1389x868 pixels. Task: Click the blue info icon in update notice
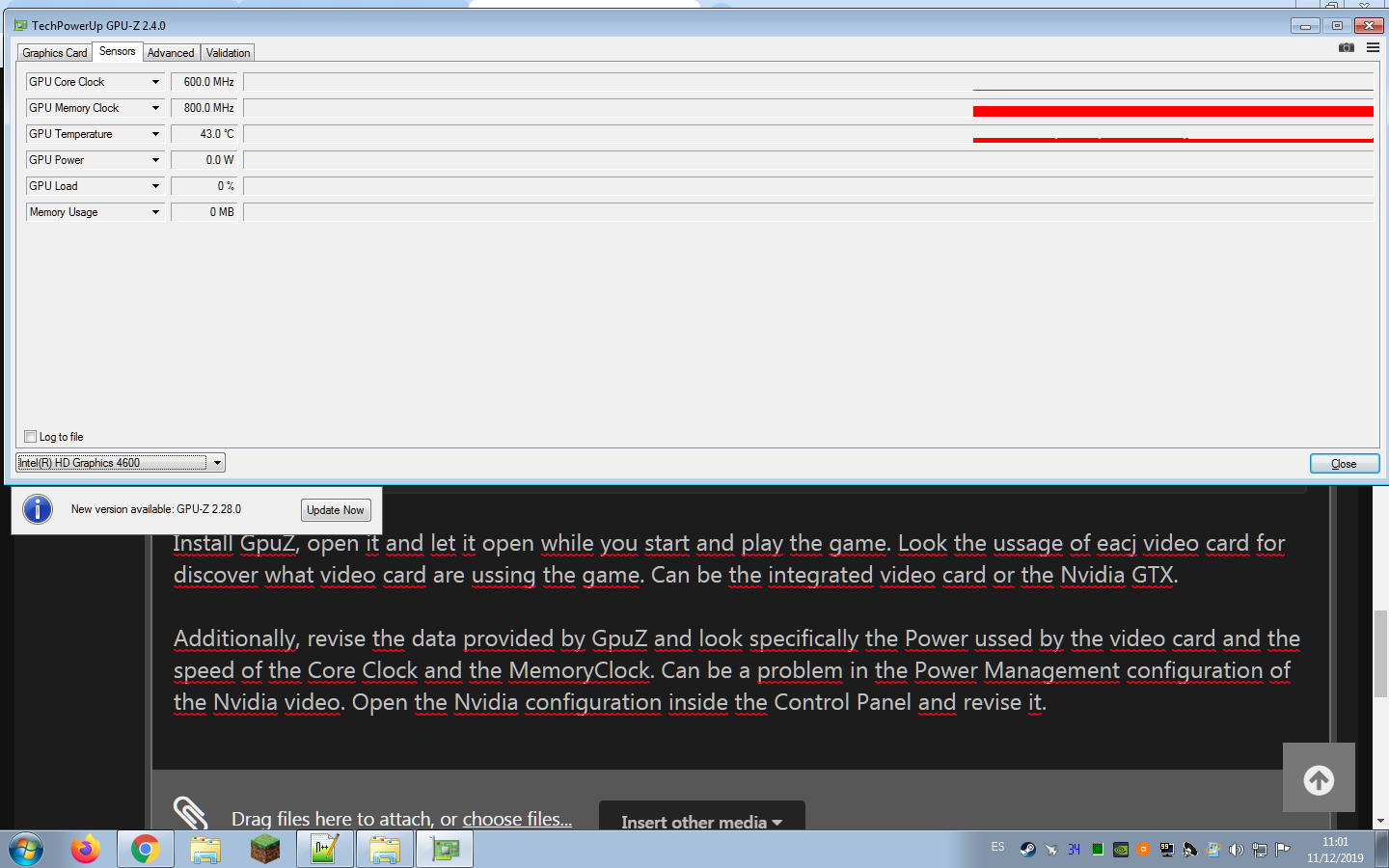pyautogui.click(x=38, y=509)
